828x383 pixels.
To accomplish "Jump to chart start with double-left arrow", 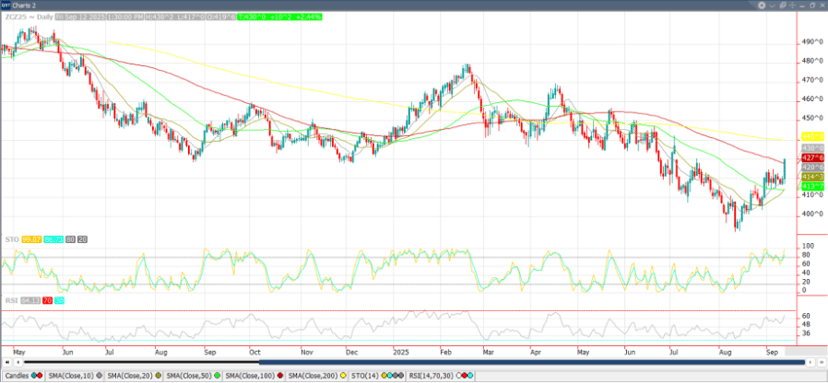I will point(7,362).
